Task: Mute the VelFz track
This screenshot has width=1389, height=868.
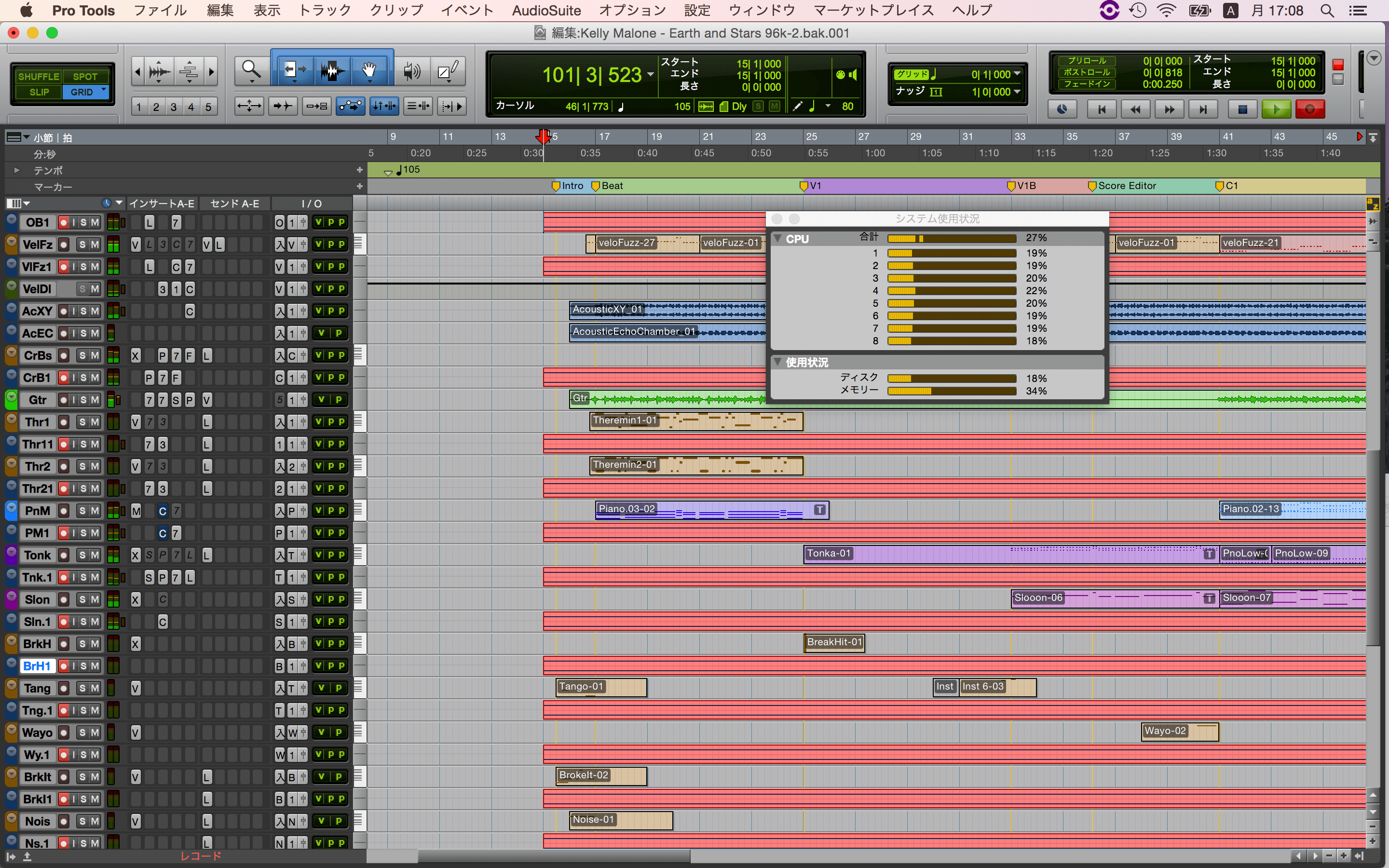Action: [95, 244]
